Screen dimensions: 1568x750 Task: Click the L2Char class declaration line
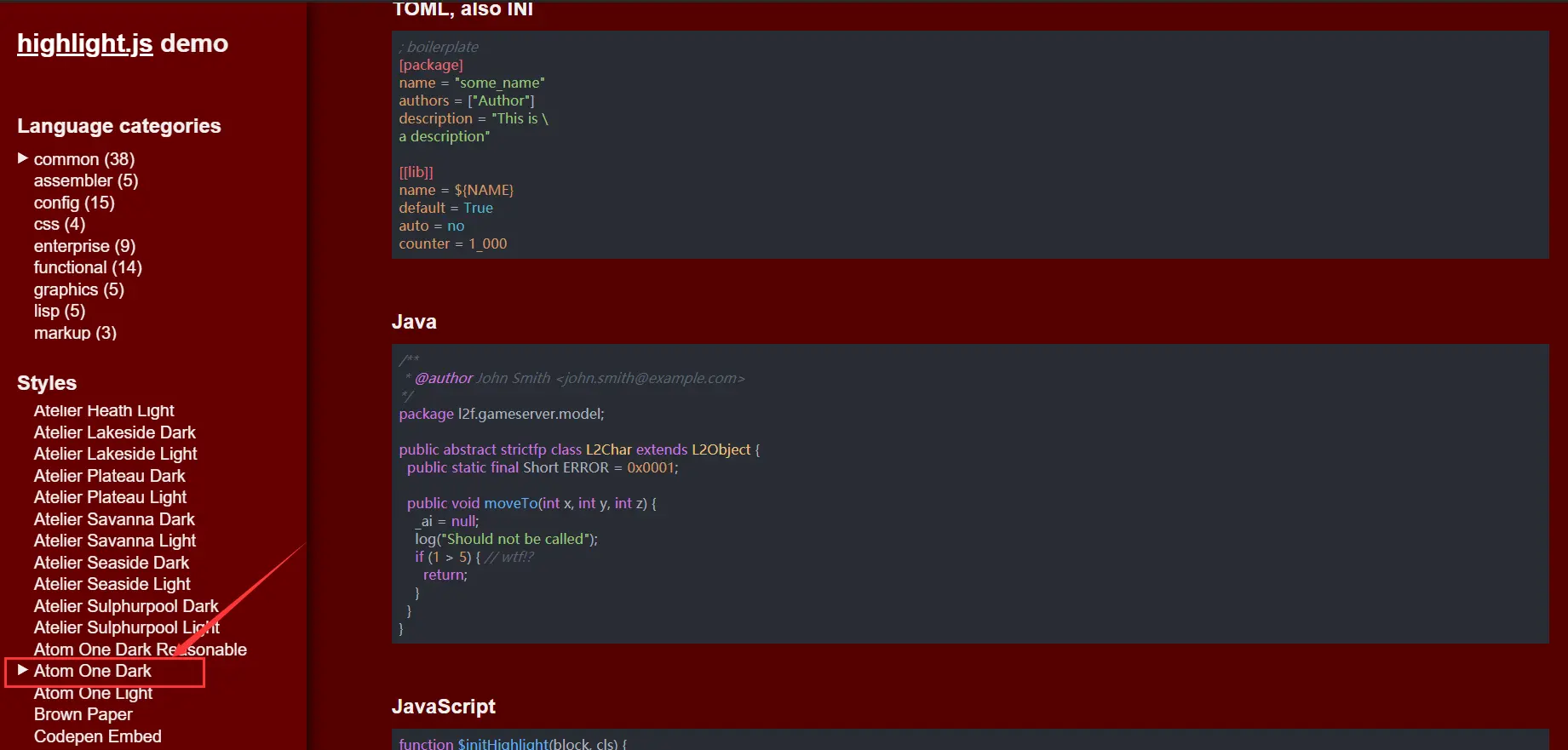pyautogui.click(x=579, y=449)
